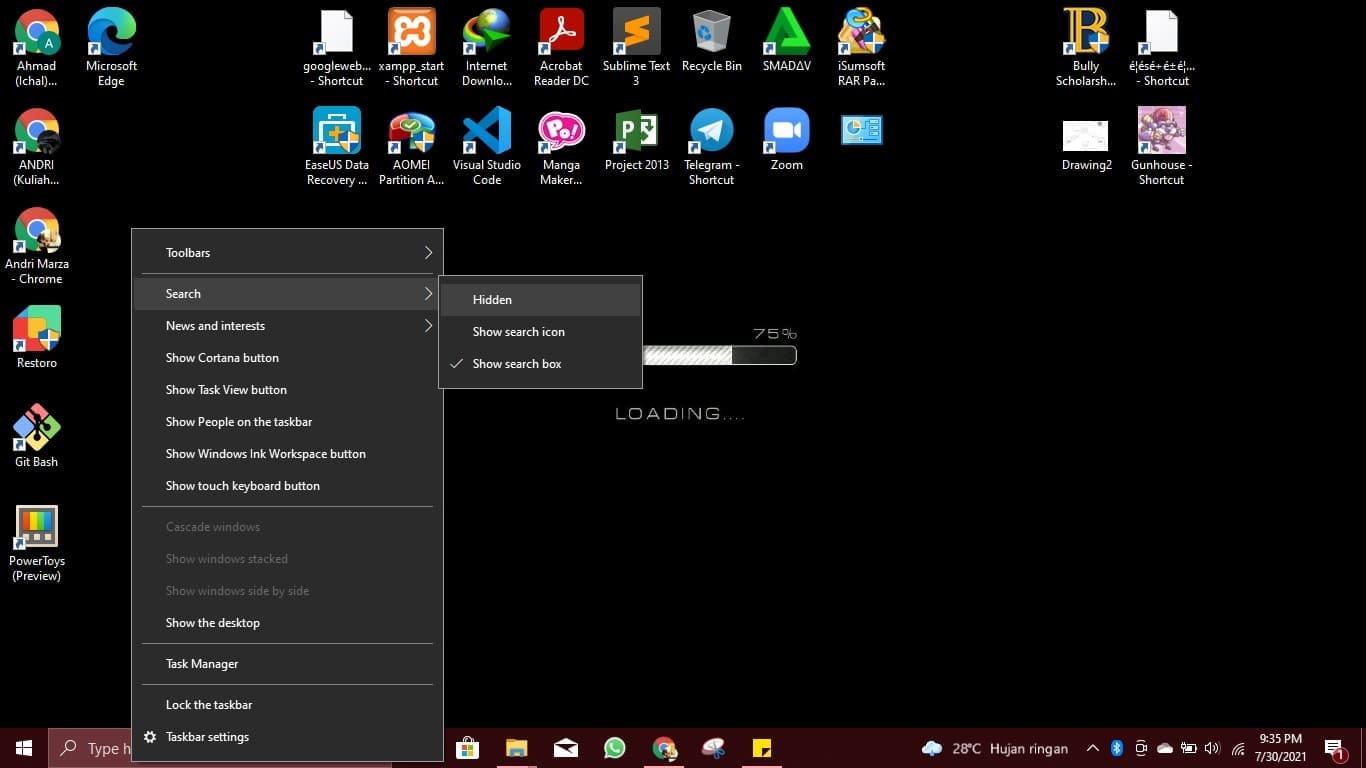Screen dimensions: 1366x768
Task: Click the WhatsApp icon in the taskbar
Action: (x=614, y=748)
